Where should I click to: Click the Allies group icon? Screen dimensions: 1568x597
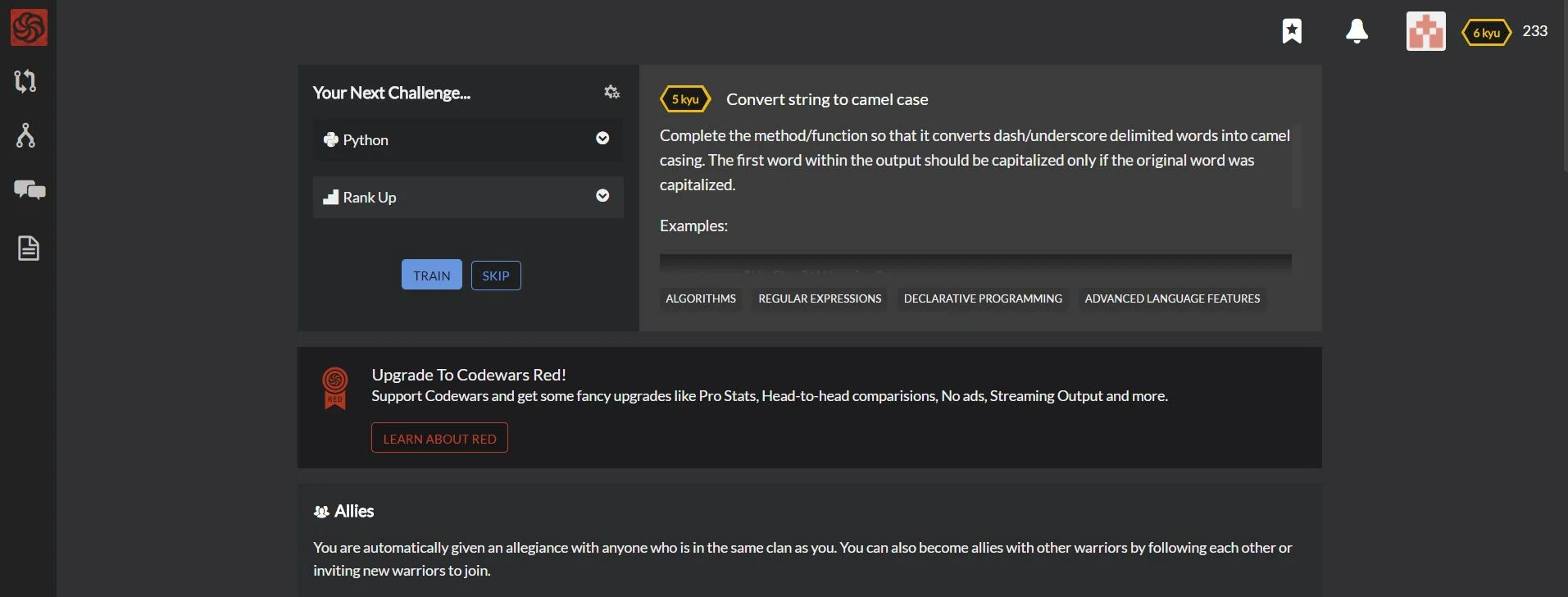(x=321, y=512)
